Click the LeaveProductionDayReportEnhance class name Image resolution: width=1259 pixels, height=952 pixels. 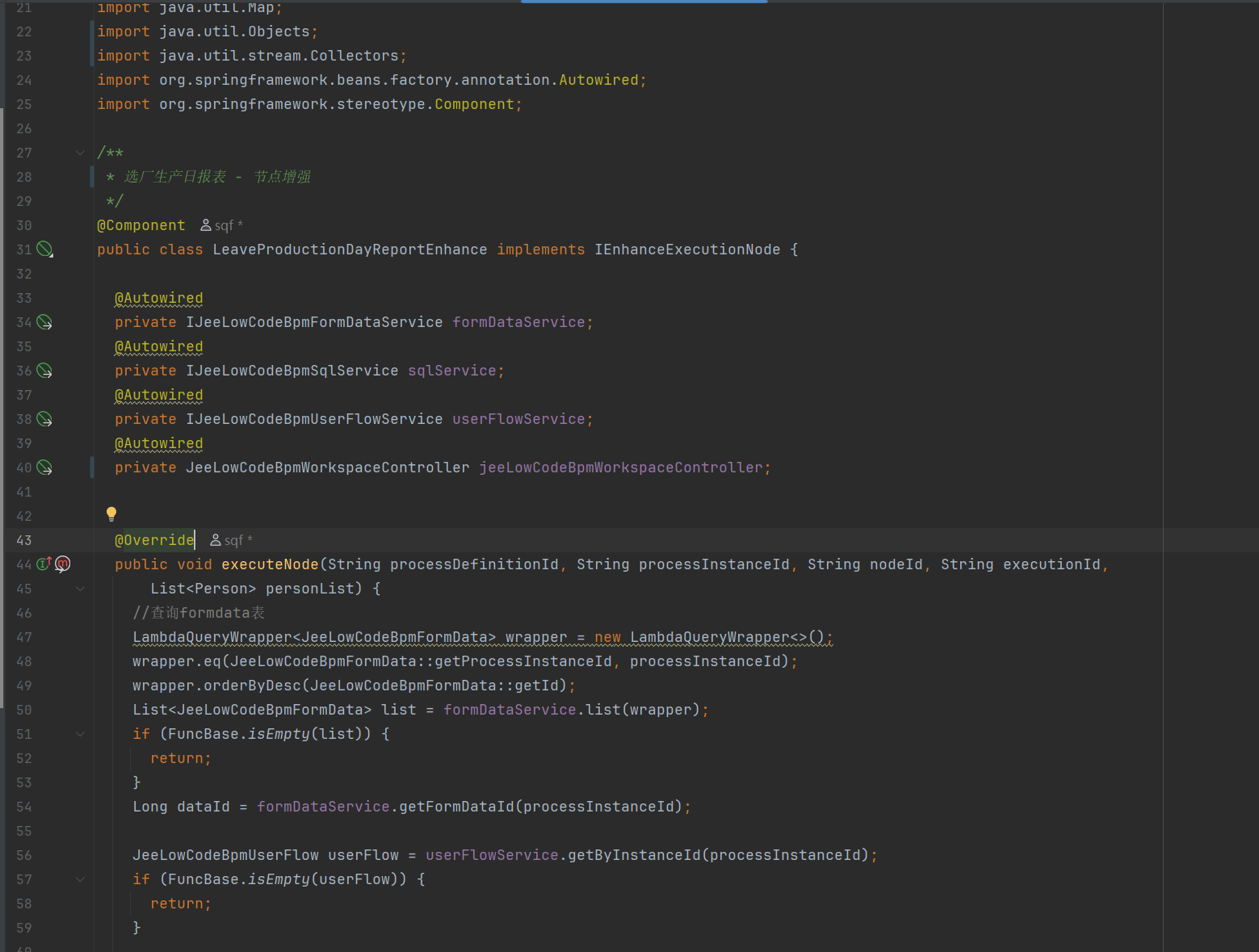click(350, 250)
